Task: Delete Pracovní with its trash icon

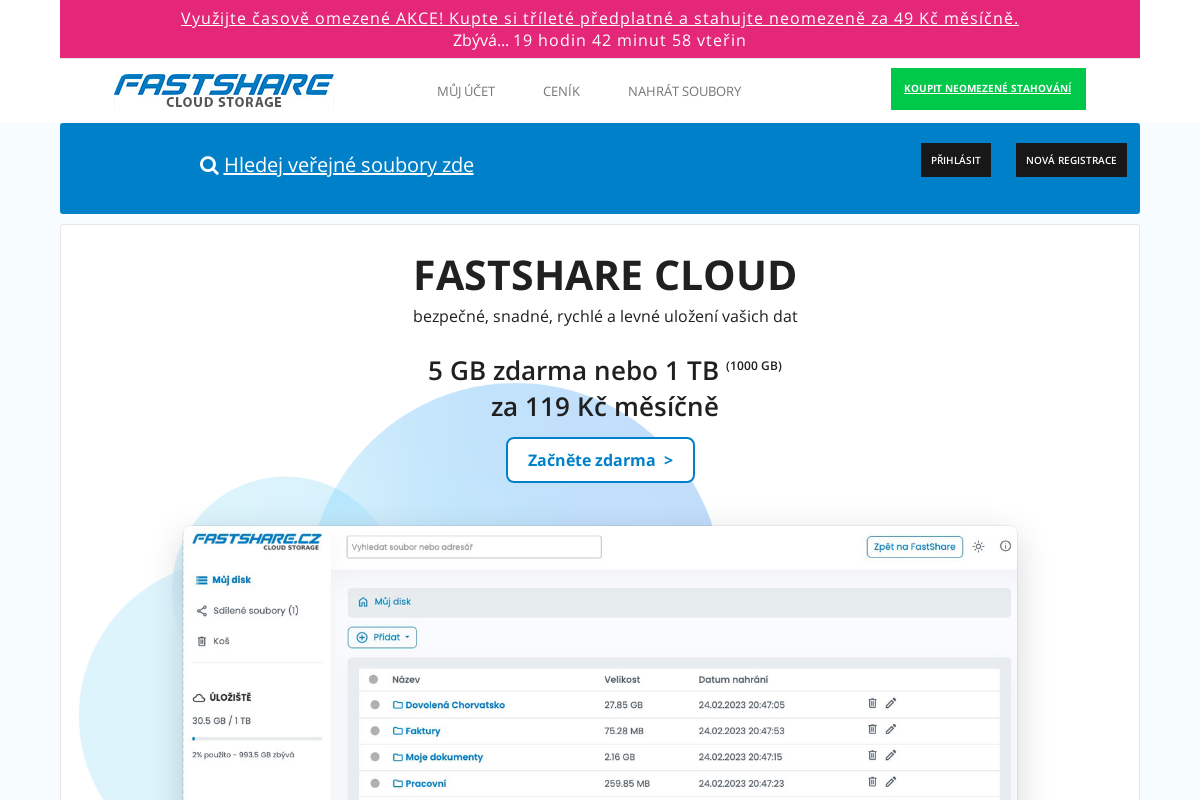Action: click(872, 781)
